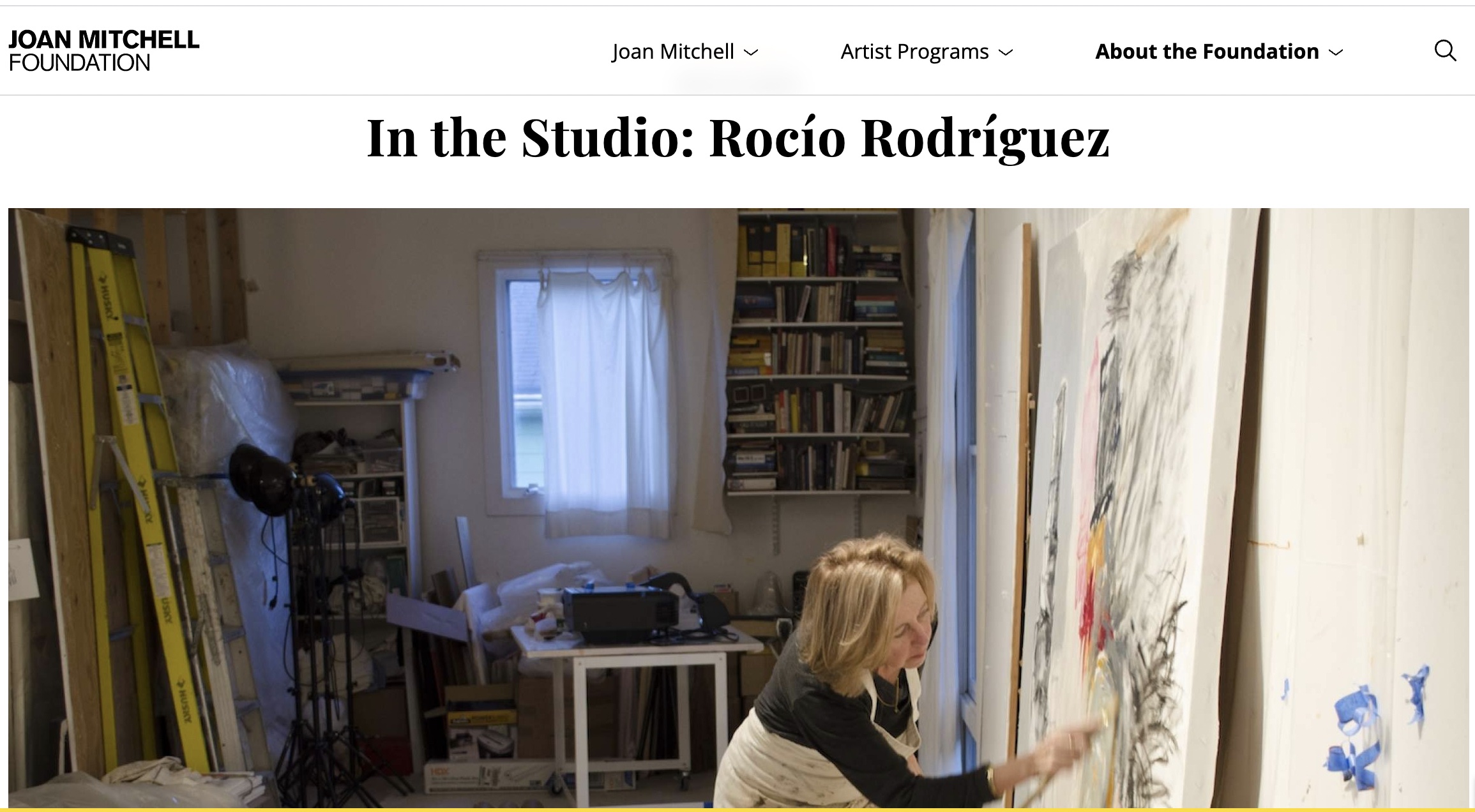Image resolution: width=1475 pixels, height=812 pixels.
Task: Open the Artist Programs menu item
Action: (x=914, y=51)
